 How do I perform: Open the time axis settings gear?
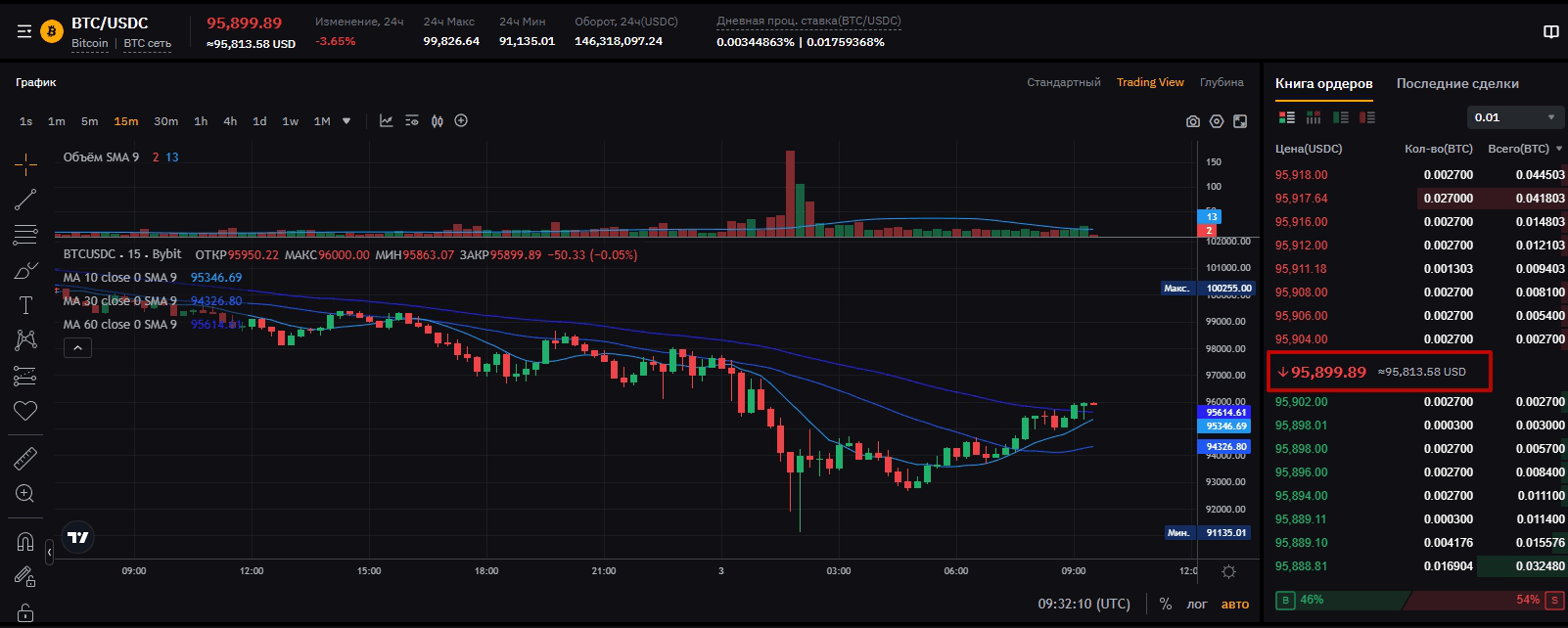(x=1229, y=571)
